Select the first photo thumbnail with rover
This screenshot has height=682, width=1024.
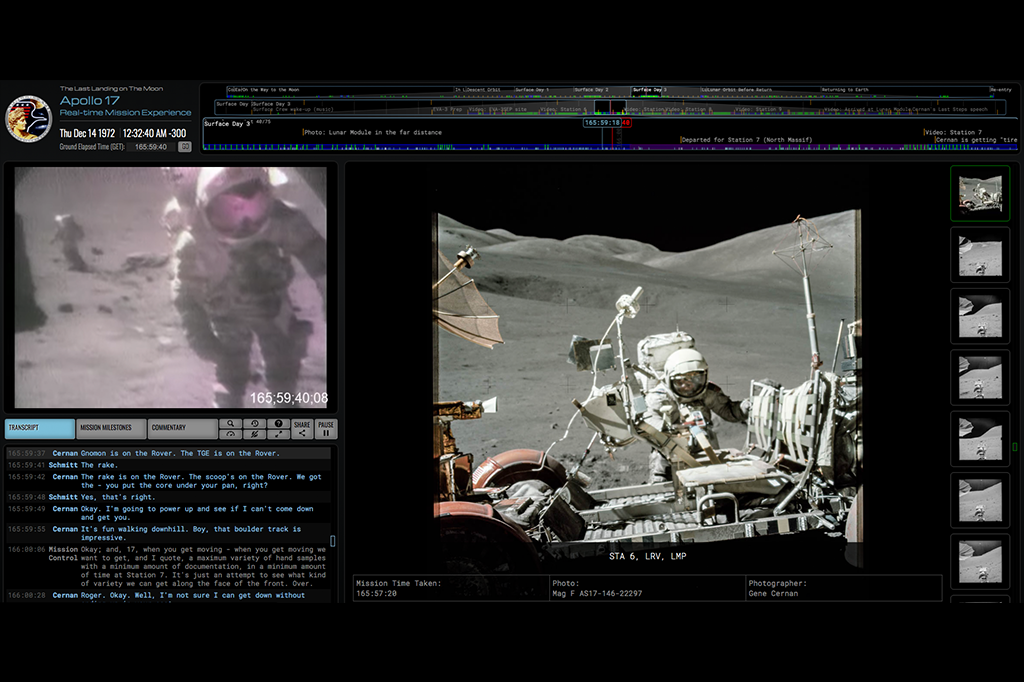980,193
